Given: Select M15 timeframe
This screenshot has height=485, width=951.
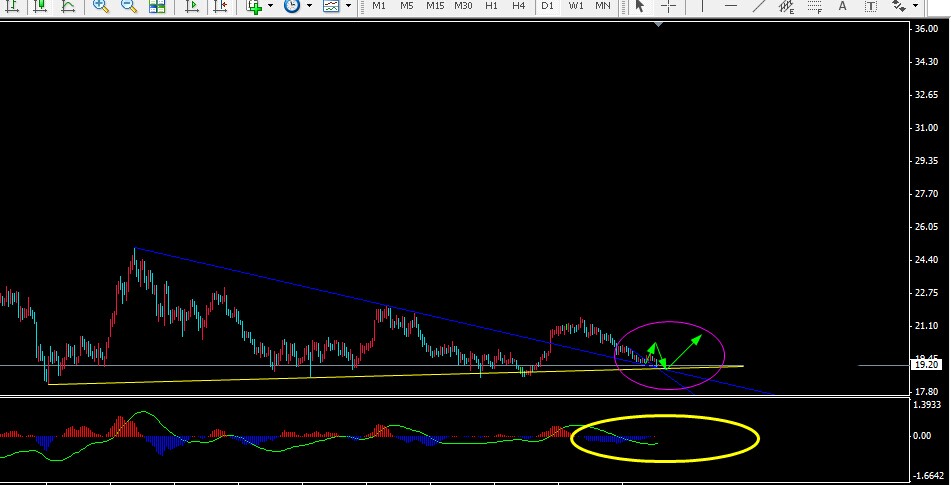Looking at the screenshot, I should (435, 5).
